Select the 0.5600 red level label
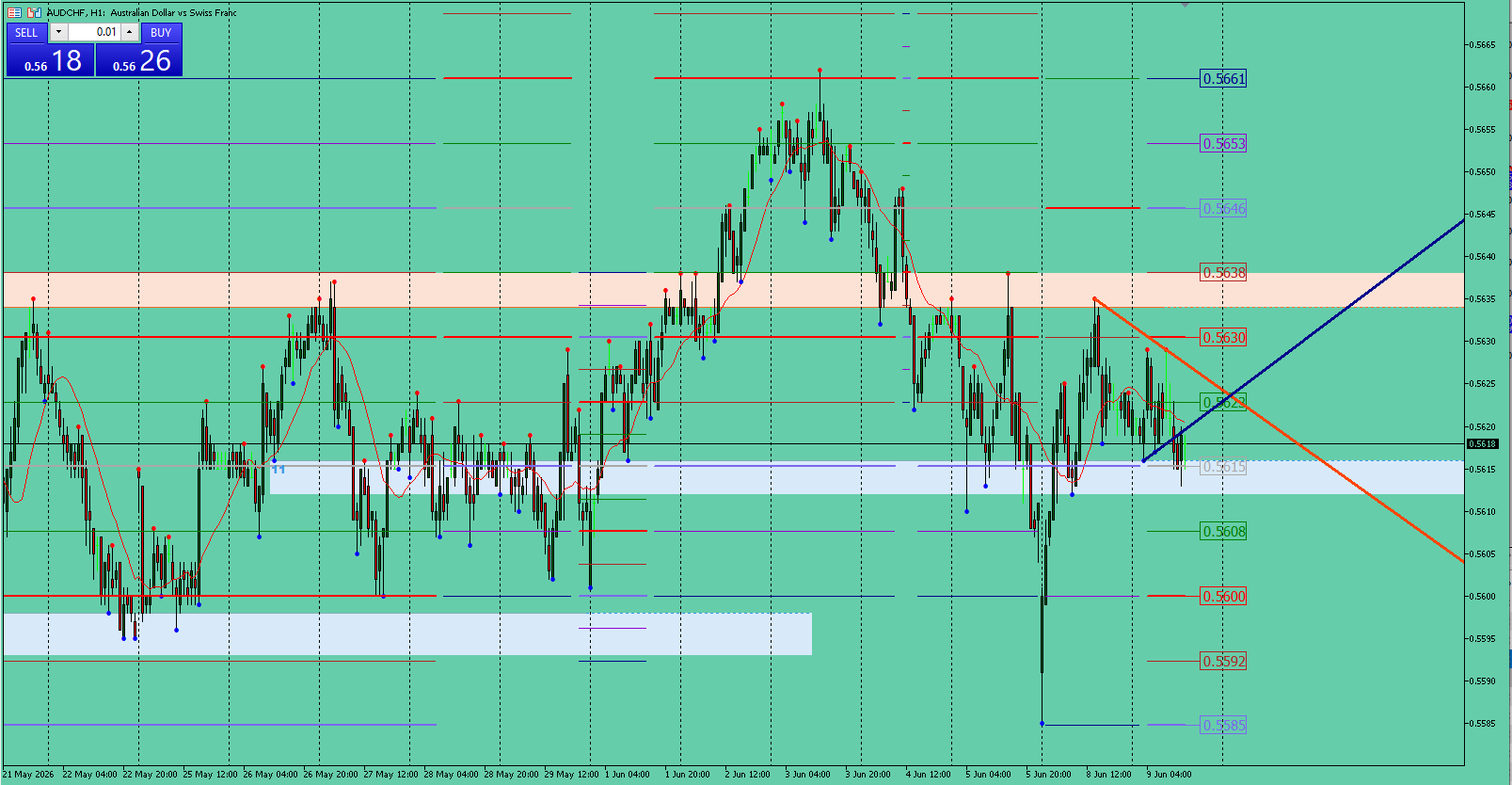This screenshot has height=785, width=1512. click(x=1224, y=597)
